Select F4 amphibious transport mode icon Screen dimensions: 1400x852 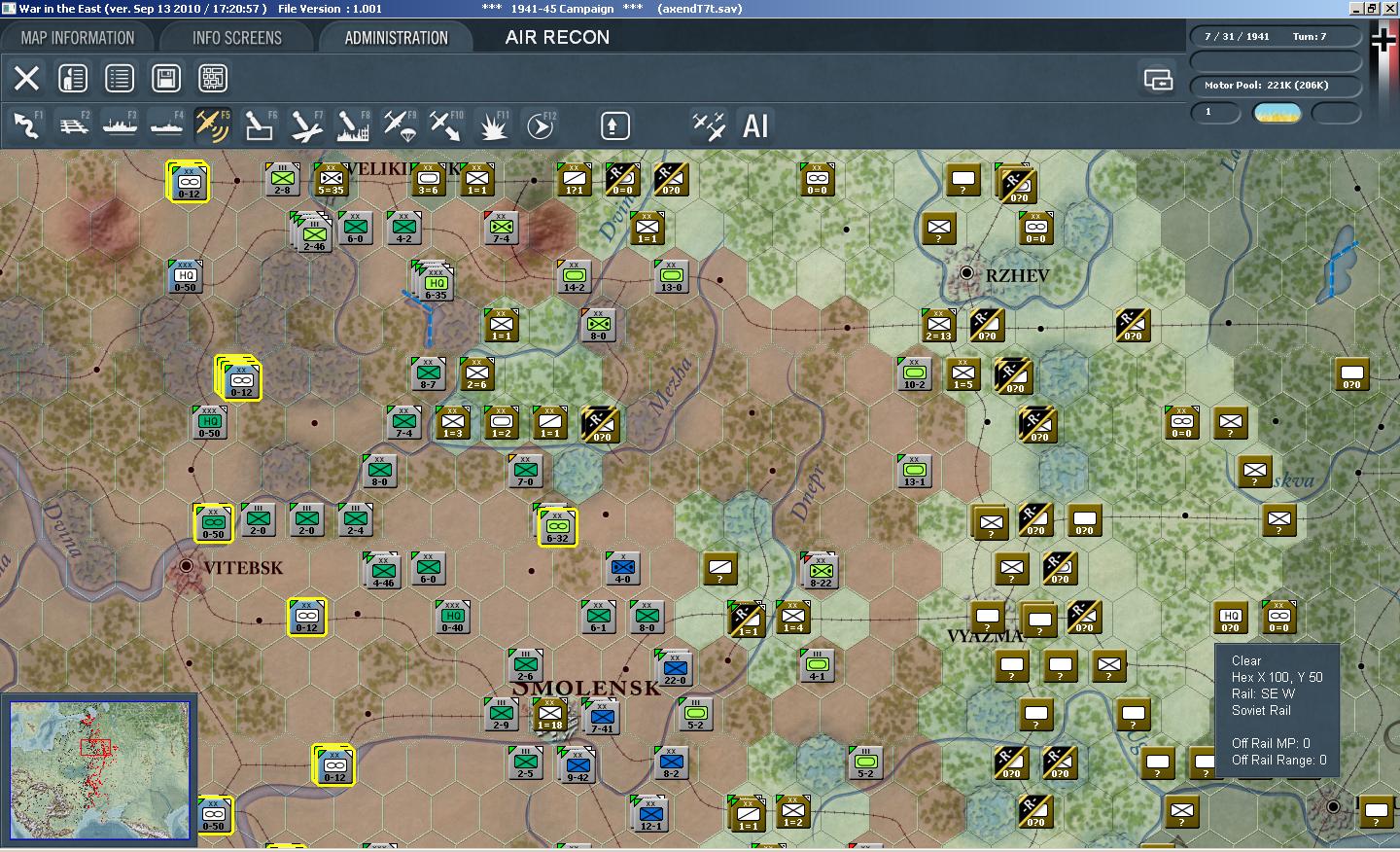[167, 125]
